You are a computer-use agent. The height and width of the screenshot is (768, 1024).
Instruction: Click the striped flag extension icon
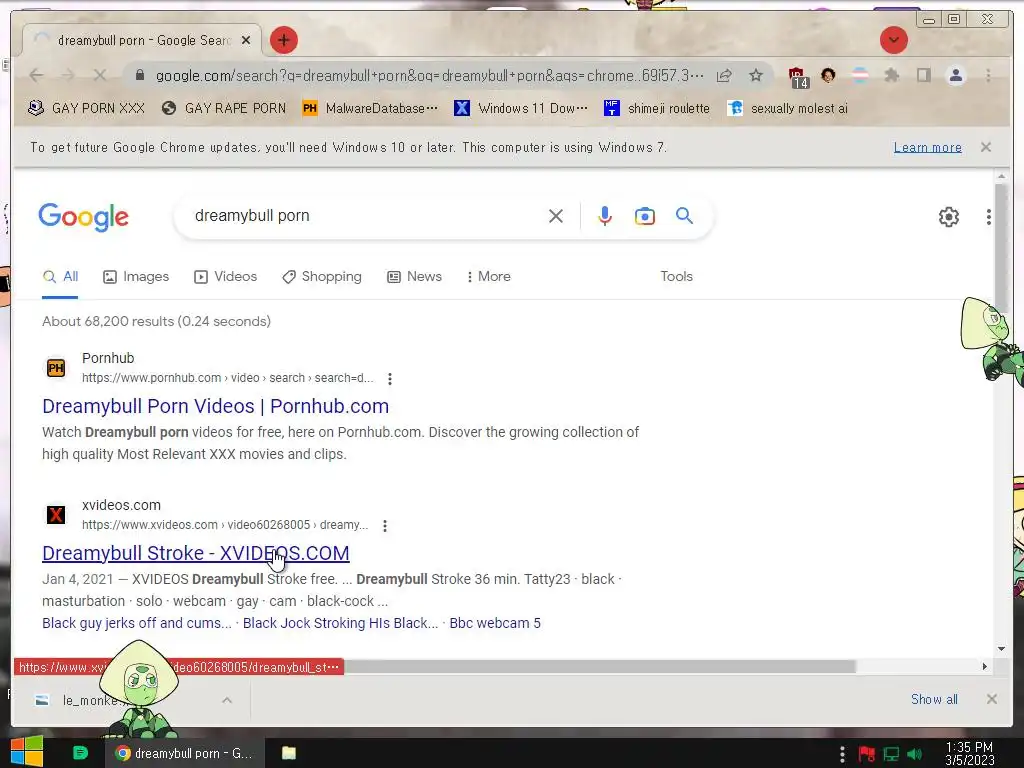(860, 75)
